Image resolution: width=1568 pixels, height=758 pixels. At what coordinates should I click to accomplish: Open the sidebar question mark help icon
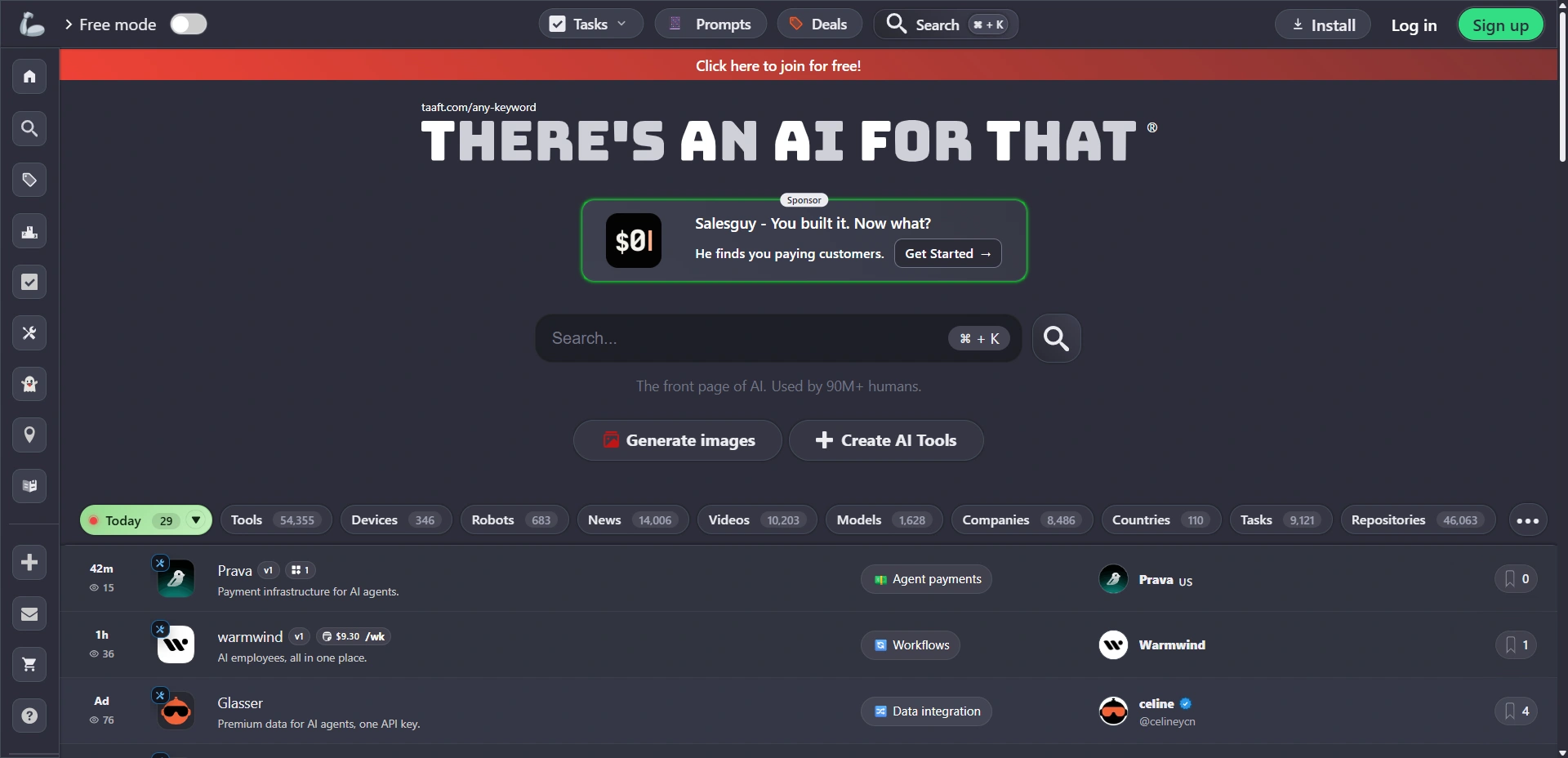pyautogui.click(x=29, y=716)
